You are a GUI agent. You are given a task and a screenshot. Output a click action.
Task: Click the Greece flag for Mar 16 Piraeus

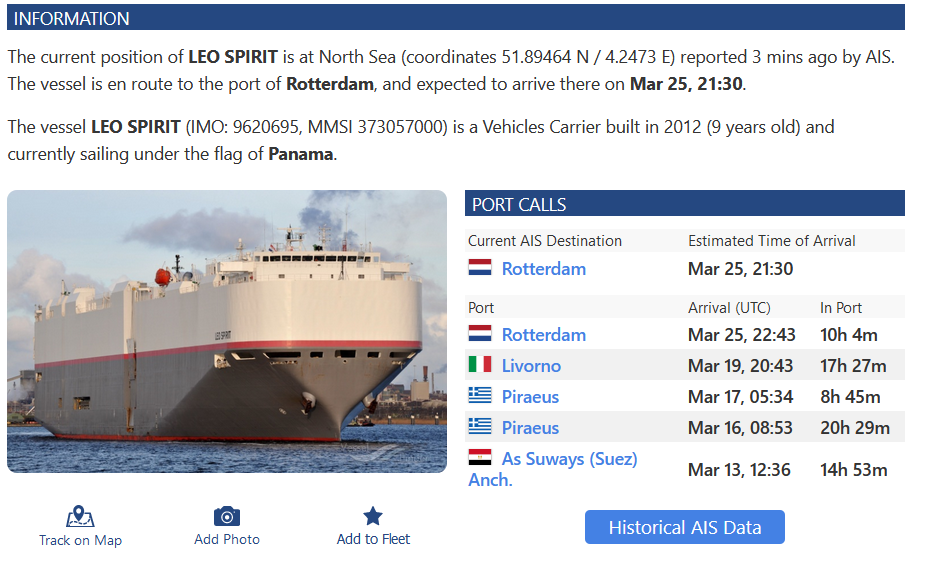[481, 427]
